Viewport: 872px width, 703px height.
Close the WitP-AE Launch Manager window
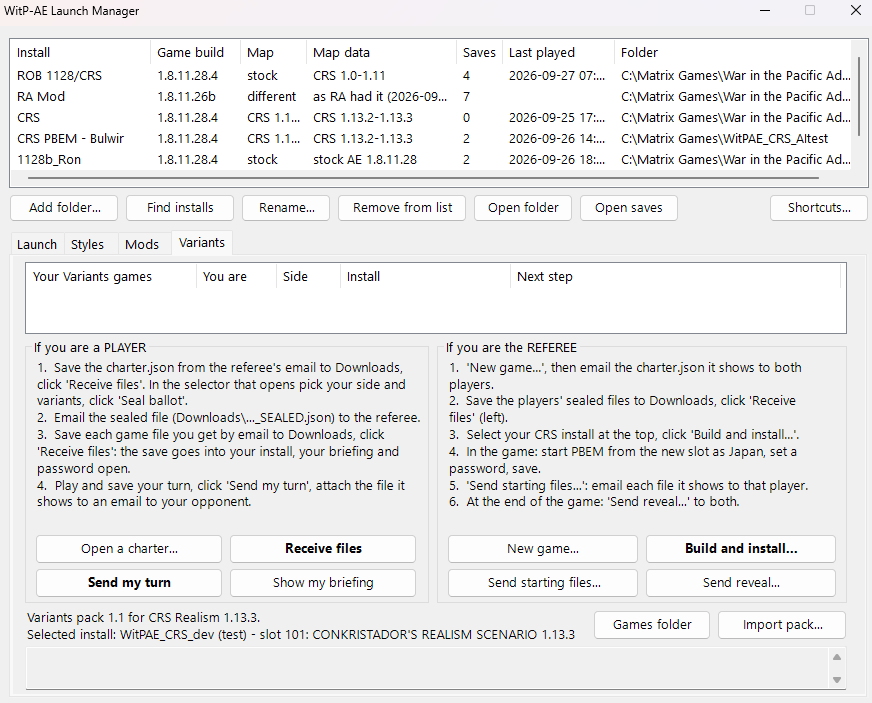click(856, 11)
